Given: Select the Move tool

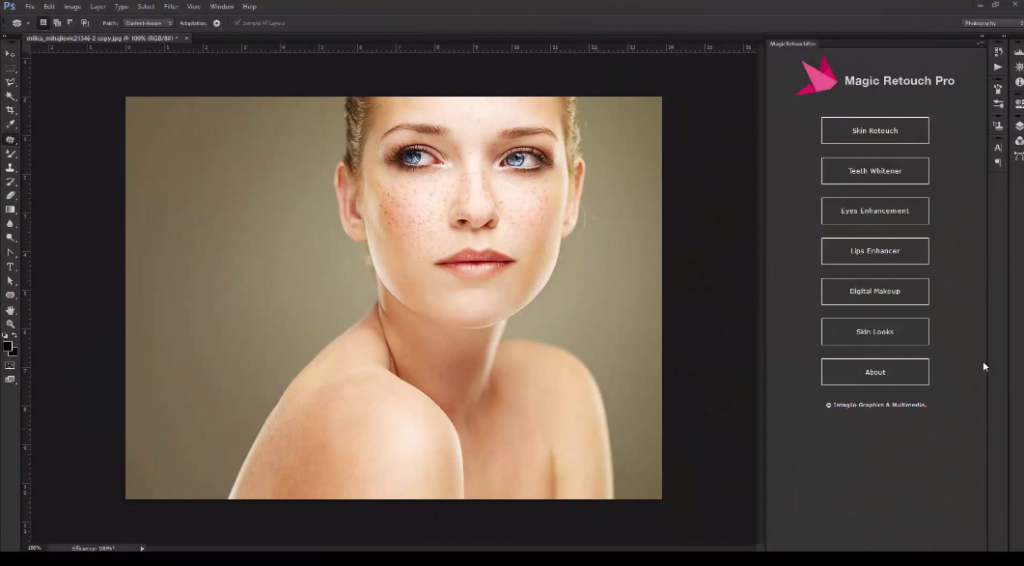Looking at the screenshot, I should tap(10, 54).
